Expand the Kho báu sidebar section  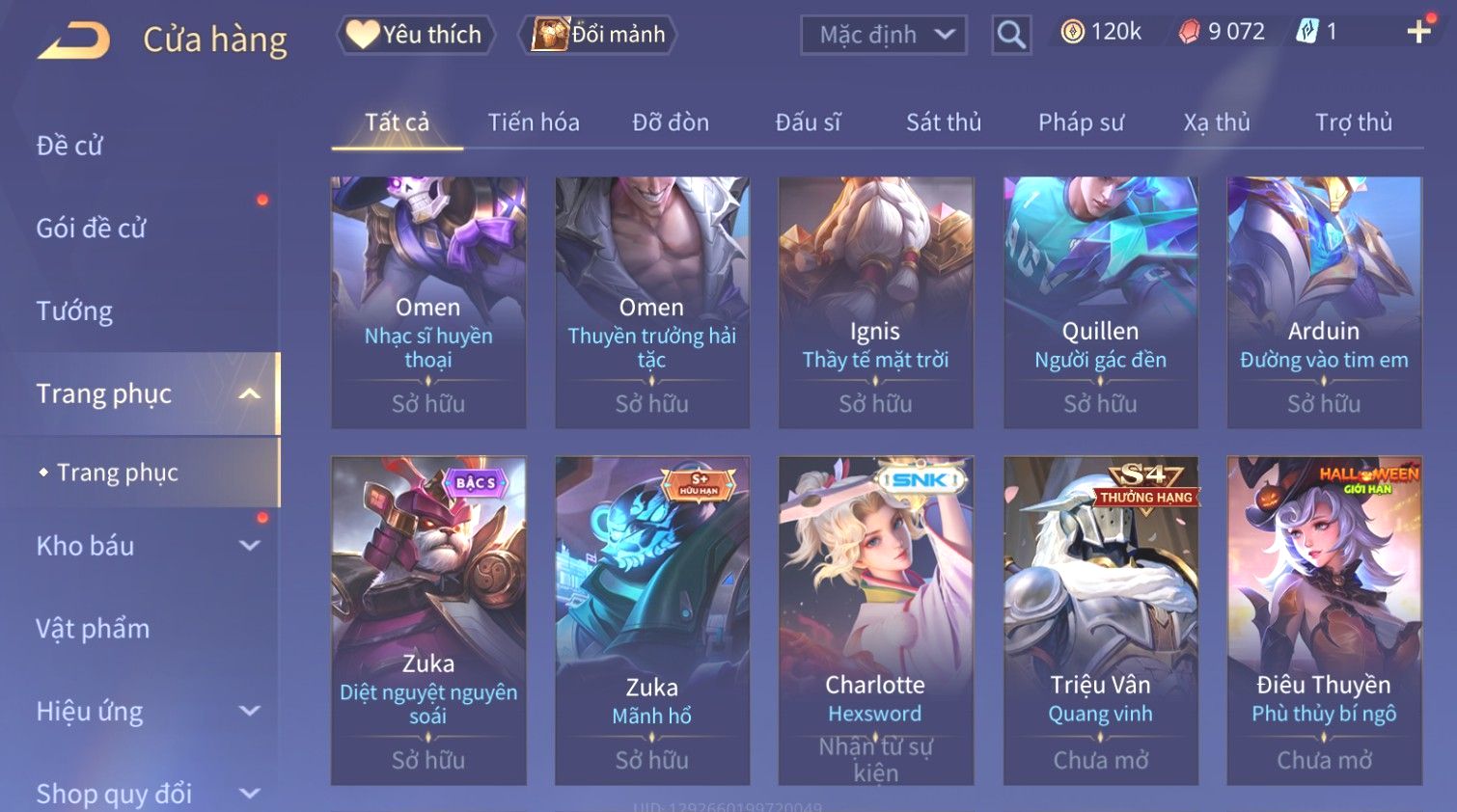[x=250, y=546]
